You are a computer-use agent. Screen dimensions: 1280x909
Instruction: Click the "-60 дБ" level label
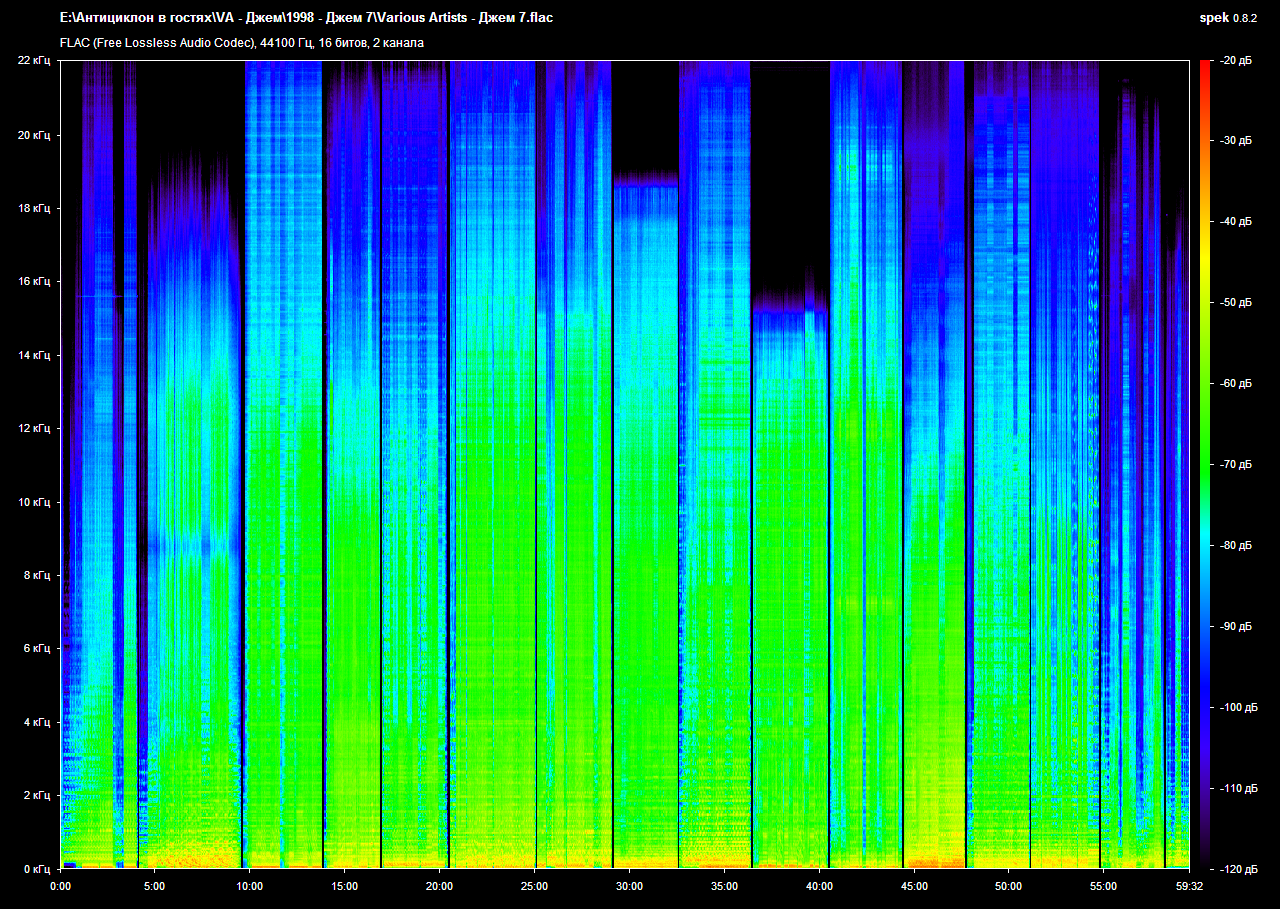click(x=1237, y=384)
